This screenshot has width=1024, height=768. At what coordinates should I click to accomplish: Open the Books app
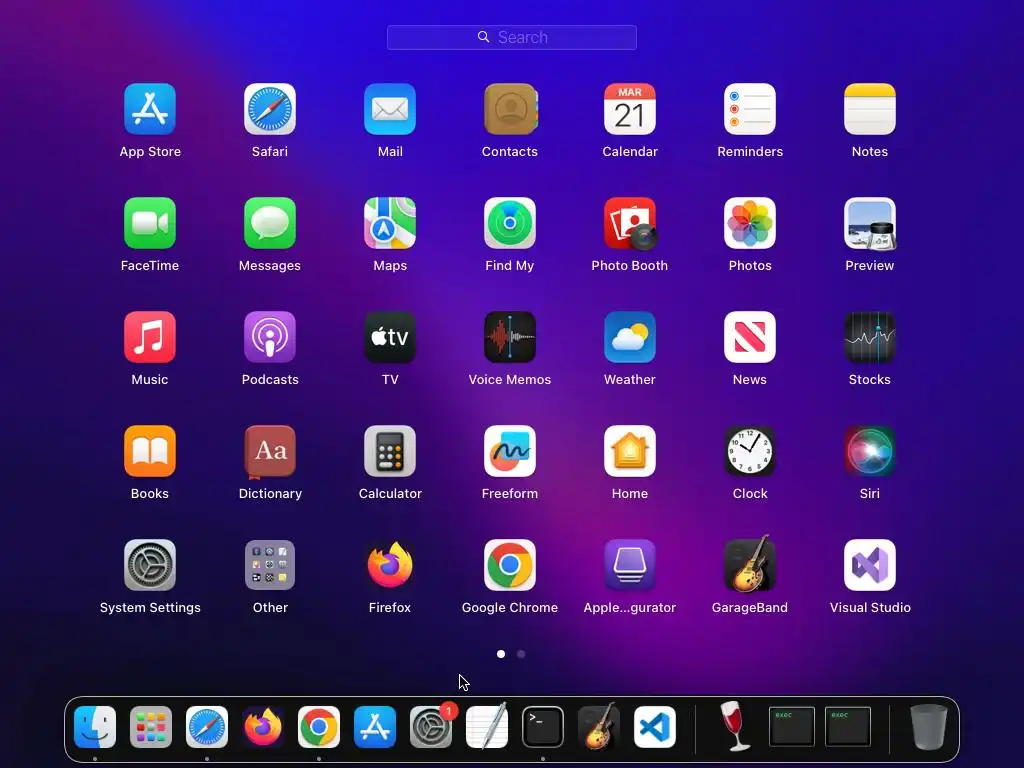[150, 451]
